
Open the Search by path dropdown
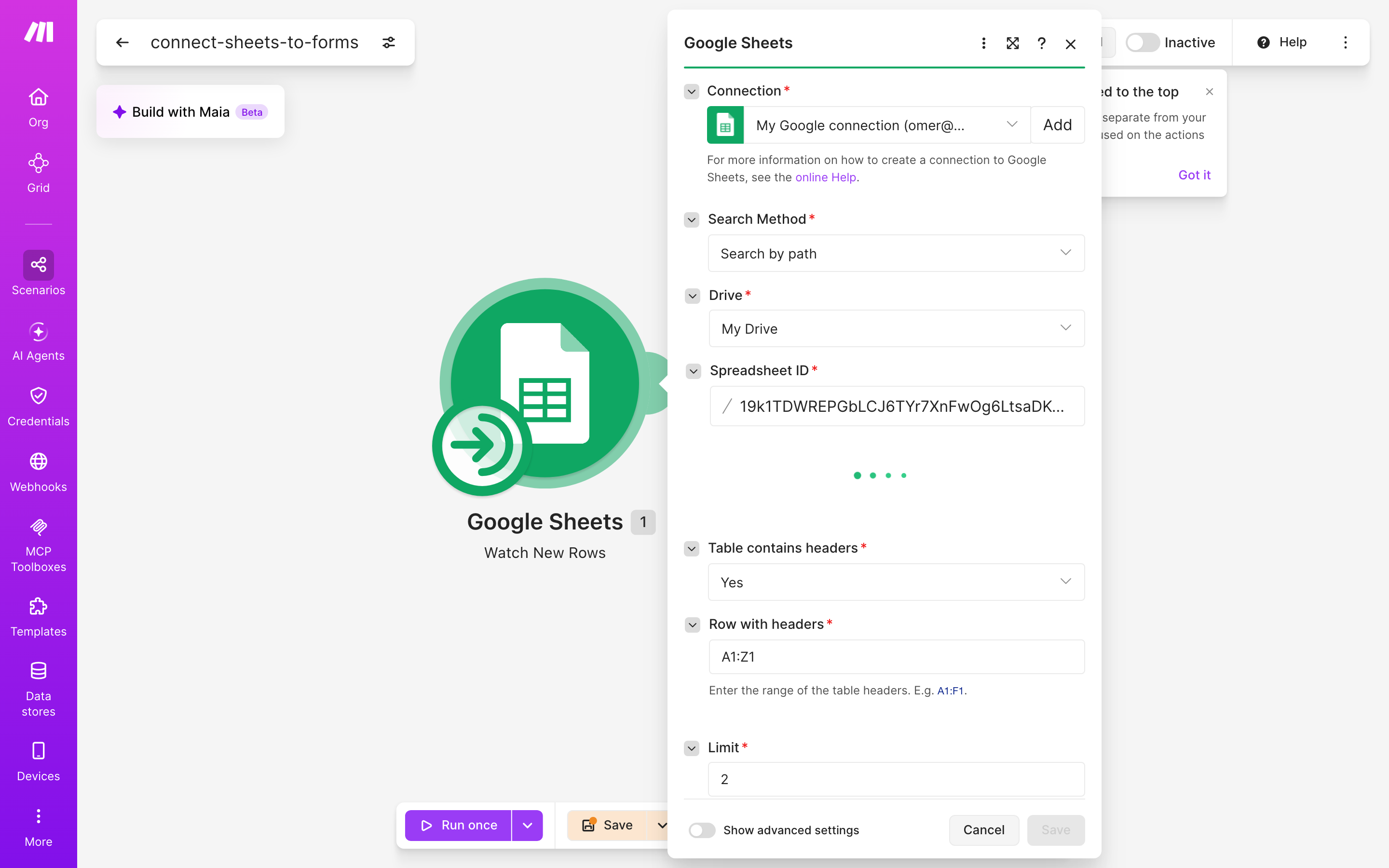[896, 253]
